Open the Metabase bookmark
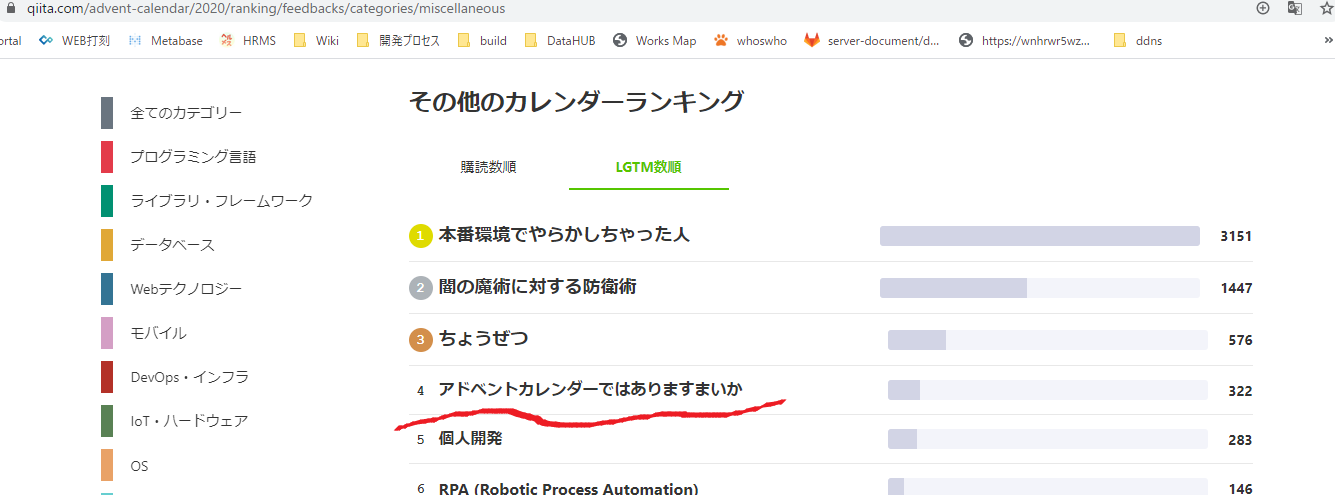The width and height of the screenshot is (1335, 495). click(166, 41)
